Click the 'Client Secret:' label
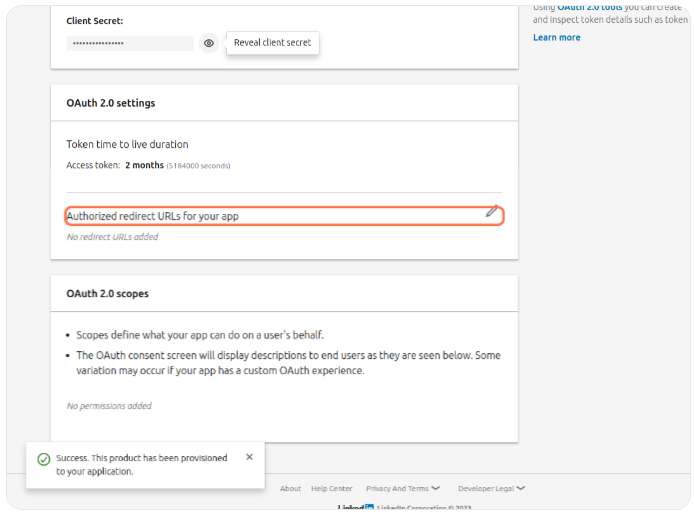This screenshot has width=694, height=514. [95, 21]
